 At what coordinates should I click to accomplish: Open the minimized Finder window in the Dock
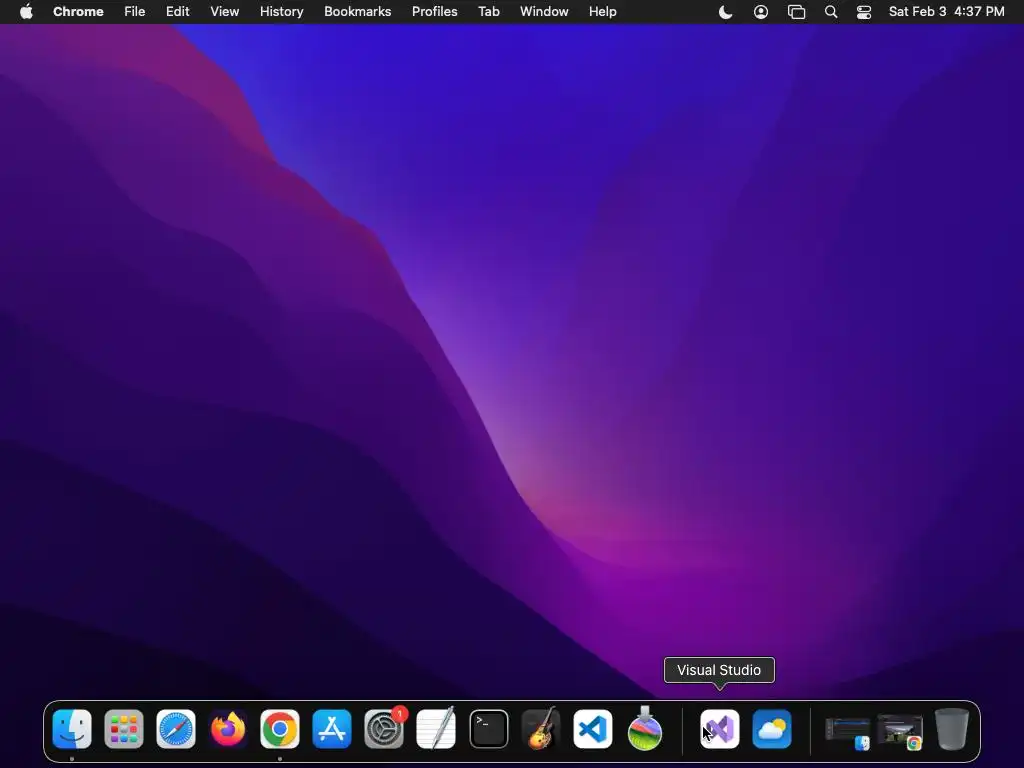[x=848, y=731]
